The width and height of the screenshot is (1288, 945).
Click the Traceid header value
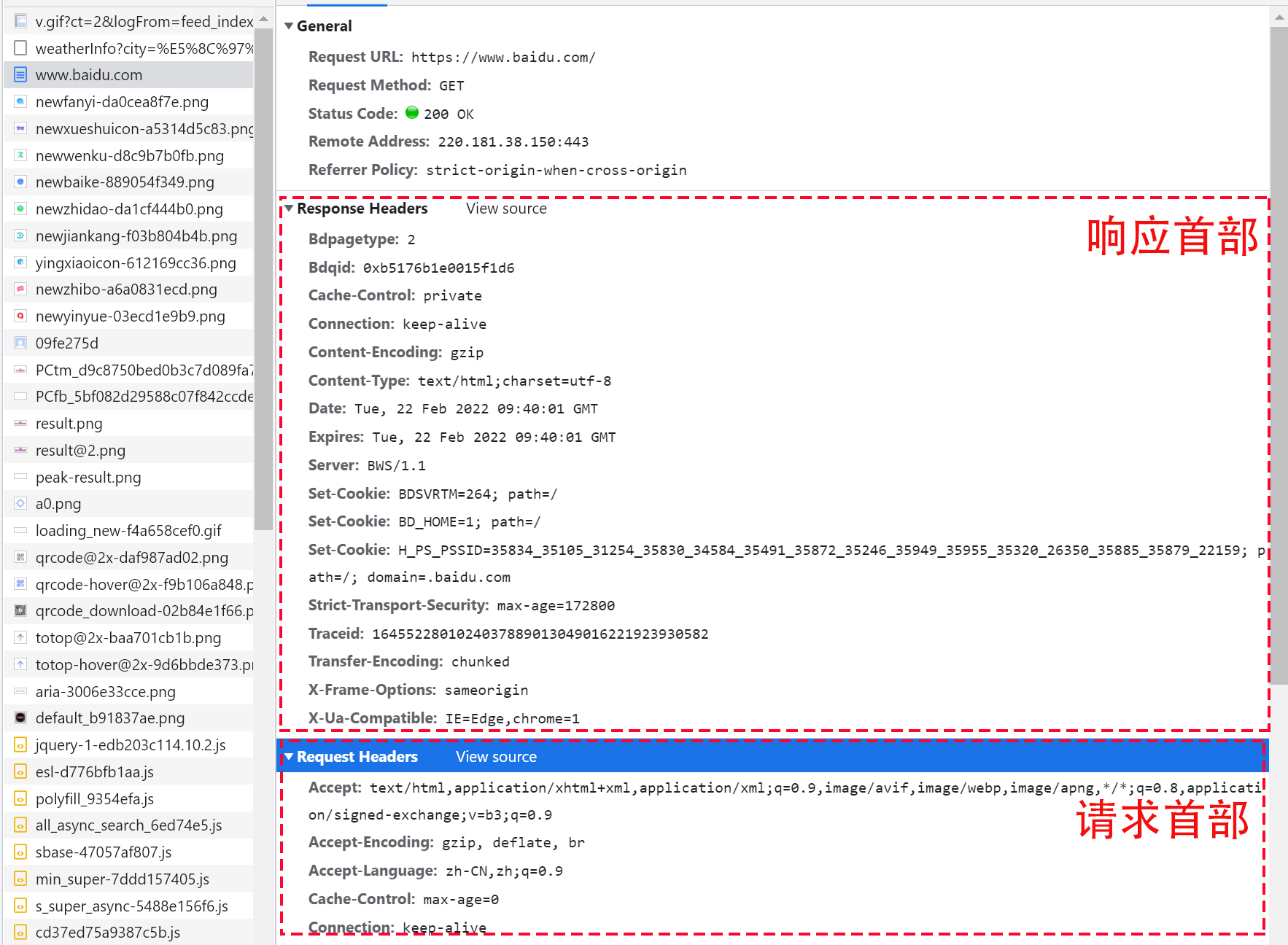point(540,634)
